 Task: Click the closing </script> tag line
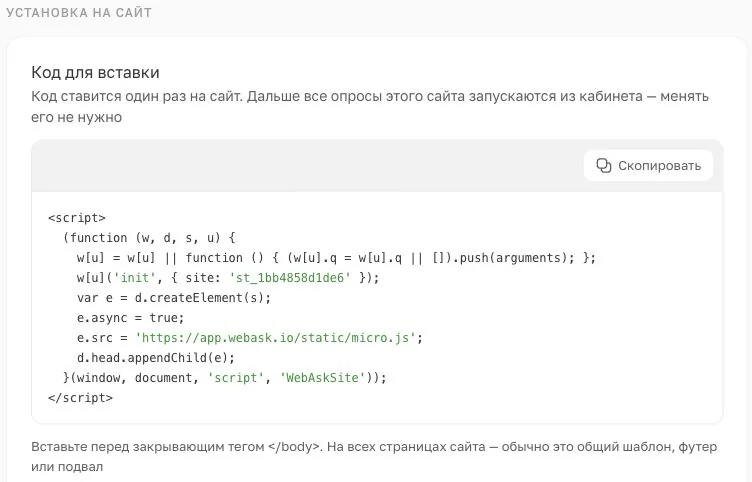[x=80, y=398]
